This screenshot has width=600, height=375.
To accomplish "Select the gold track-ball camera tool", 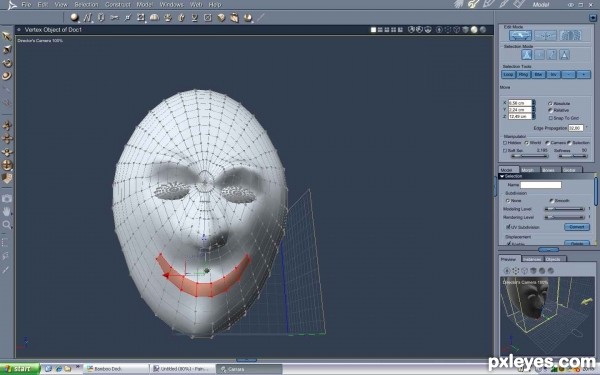I will click(7, 165).
